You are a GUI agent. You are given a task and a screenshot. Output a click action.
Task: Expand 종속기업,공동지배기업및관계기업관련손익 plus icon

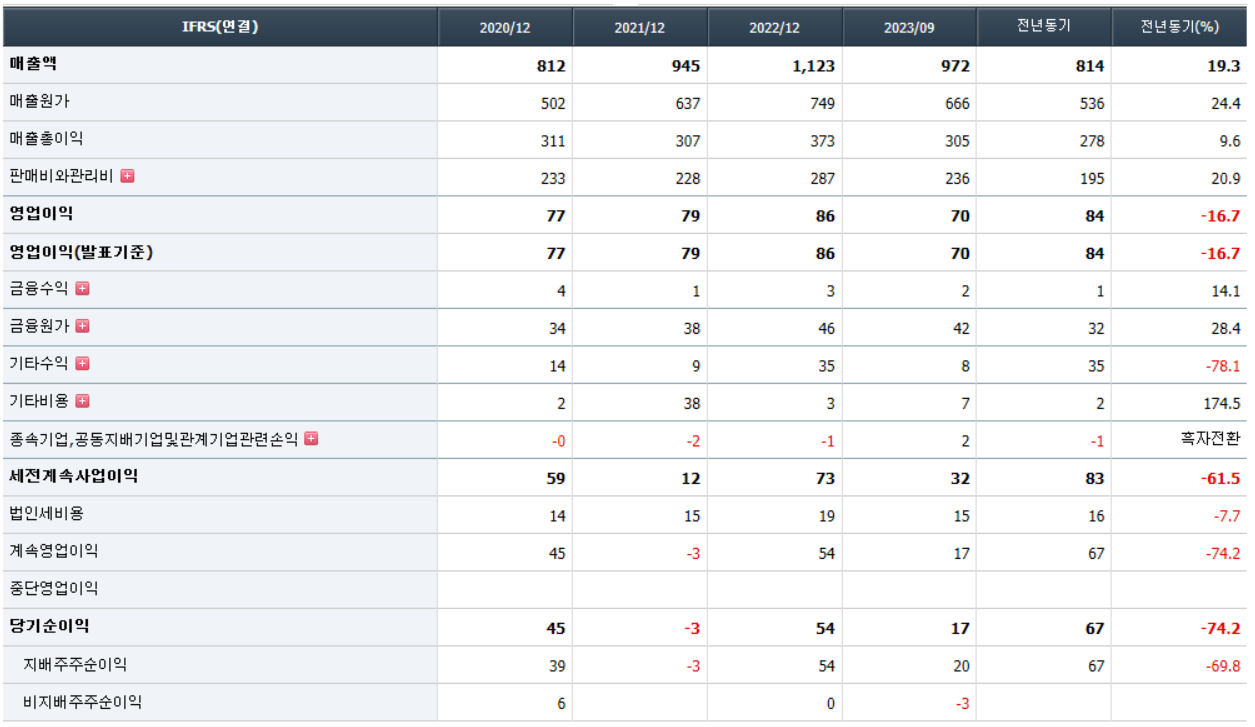pyautogui.click(x=311, y=438)
